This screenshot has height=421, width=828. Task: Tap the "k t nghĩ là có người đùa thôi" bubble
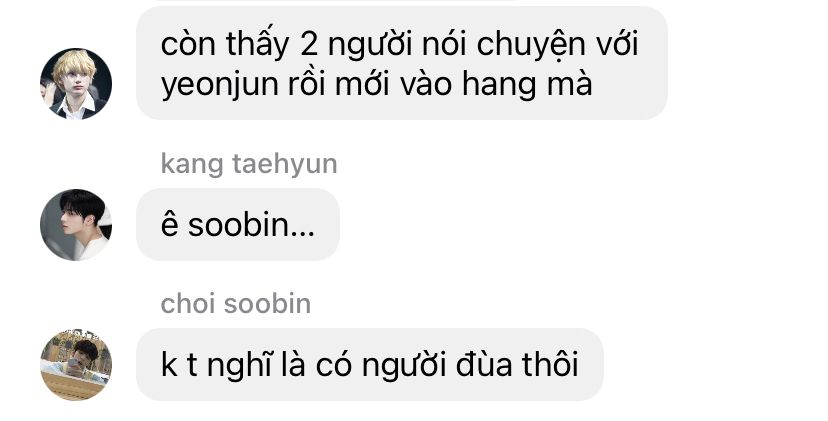pos(370,364)
